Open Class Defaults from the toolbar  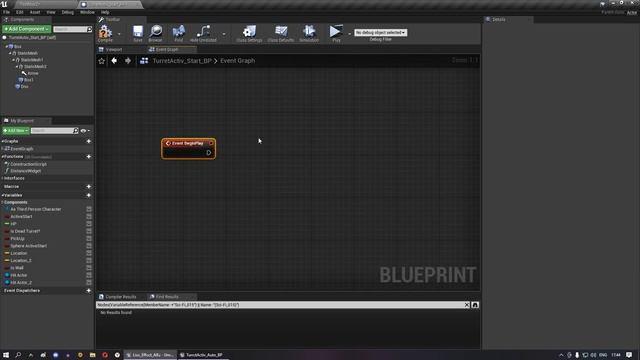(x=281, y=32)
